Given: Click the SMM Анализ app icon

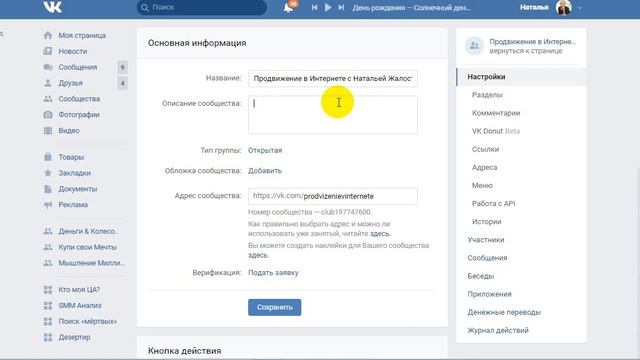Looking at the screenshot, I should point(48,305).
